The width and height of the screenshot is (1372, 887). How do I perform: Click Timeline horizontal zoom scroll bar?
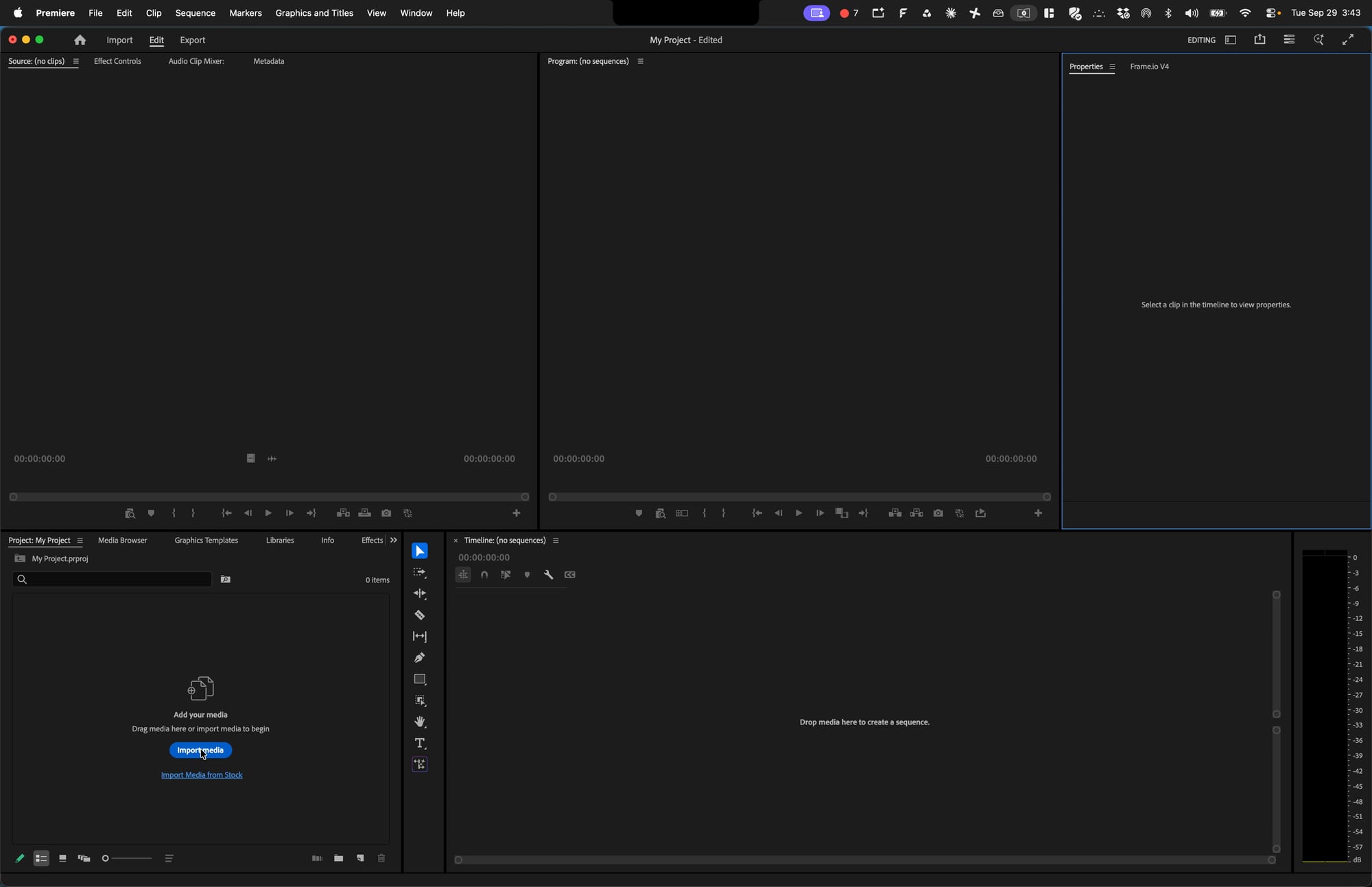(x=864, y=860)
